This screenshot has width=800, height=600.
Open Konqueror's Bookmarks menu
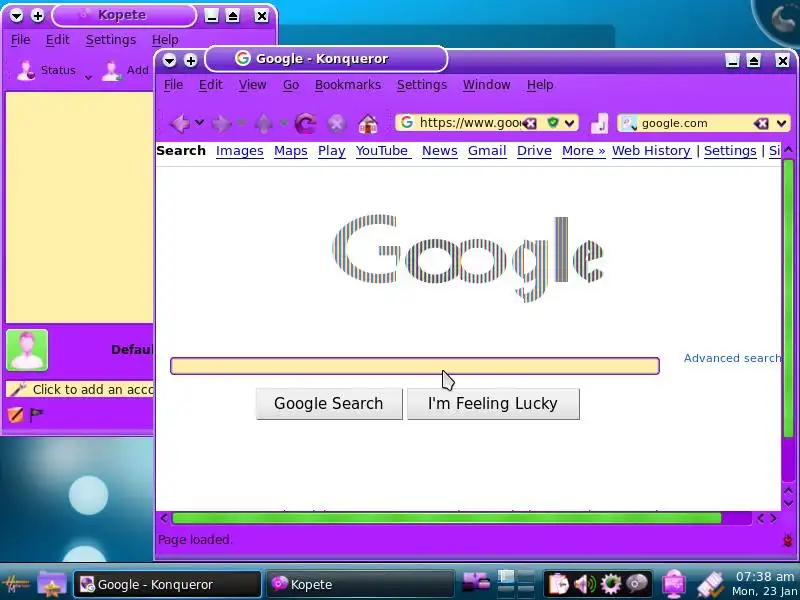click(x=348, y=85)
